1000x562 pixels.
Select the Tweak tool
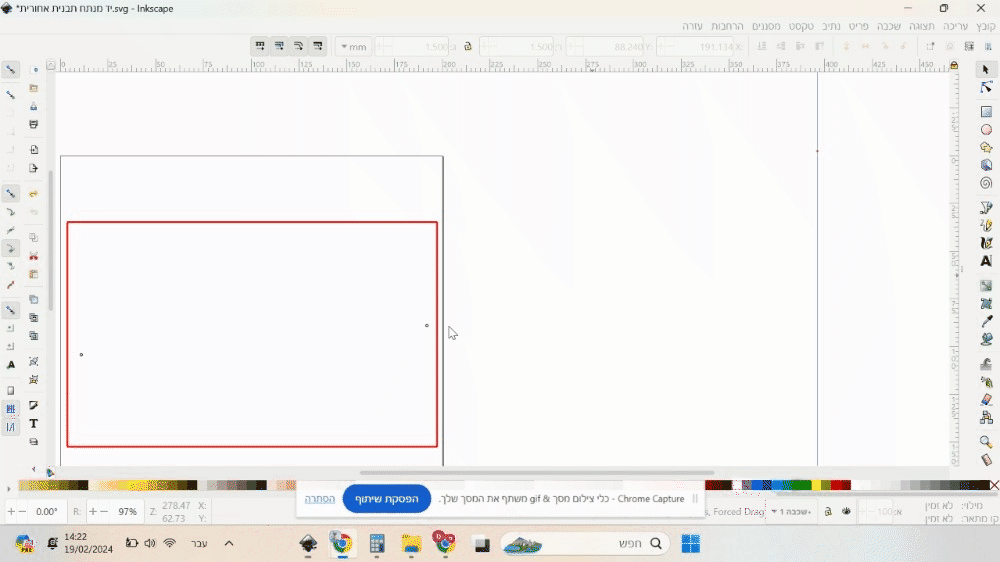pos(986,364)
